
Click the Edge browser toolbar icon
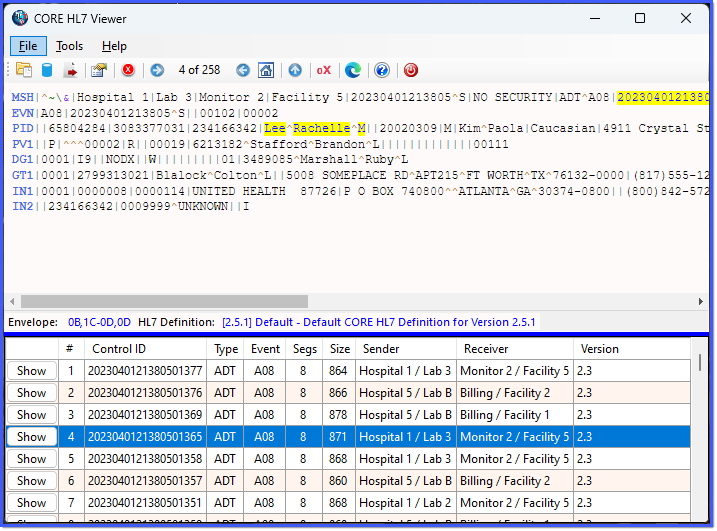coord(353,70)
